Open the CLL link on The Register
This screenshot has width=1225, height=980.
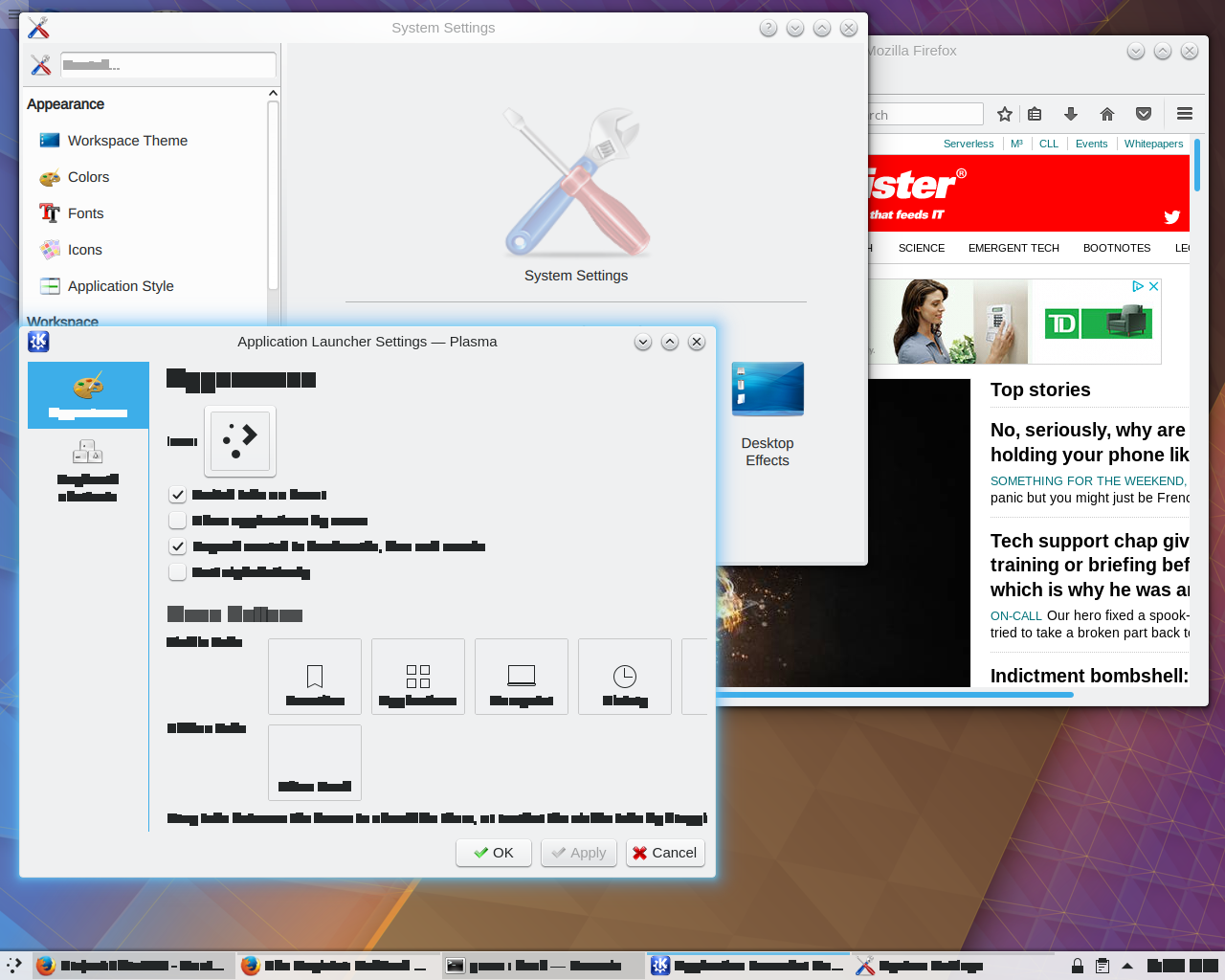[1049, 144]
